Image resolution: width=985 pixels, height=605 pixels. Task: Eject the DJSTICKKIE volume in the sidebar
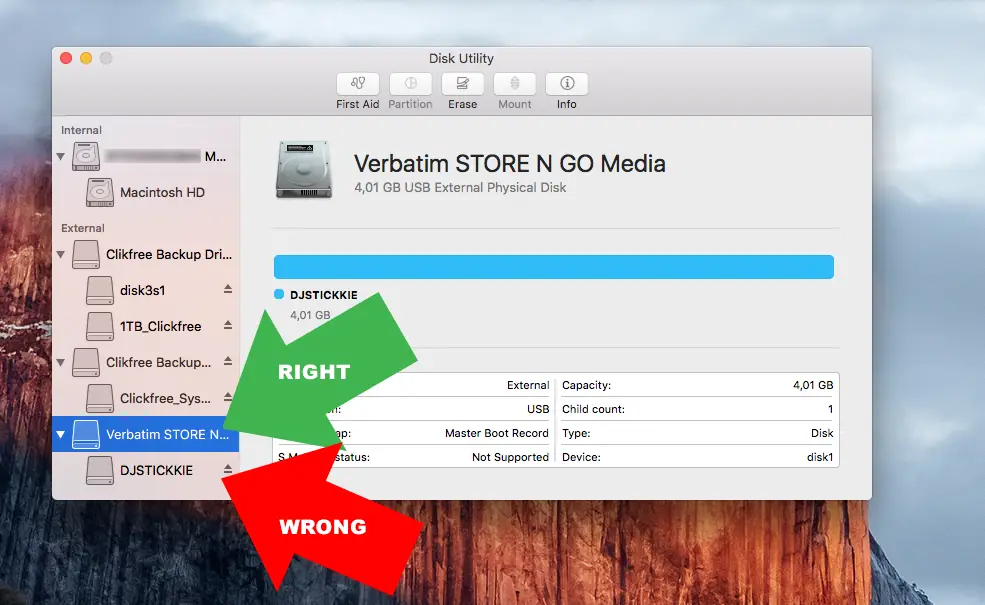228,469
